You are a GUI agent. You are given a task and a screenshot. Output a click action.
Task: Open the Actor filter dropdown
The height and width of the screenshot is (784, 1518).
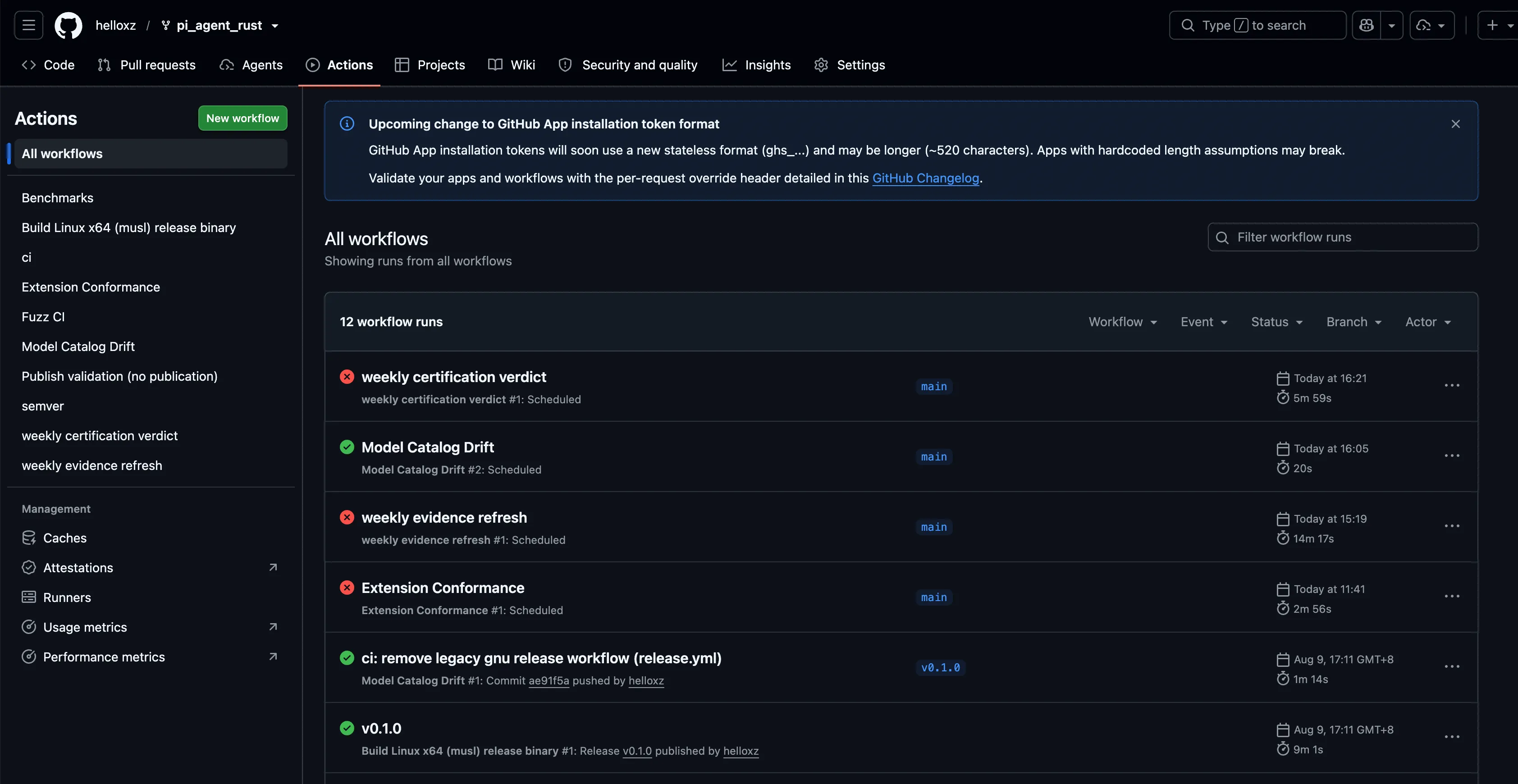(x=1428, y=322)
